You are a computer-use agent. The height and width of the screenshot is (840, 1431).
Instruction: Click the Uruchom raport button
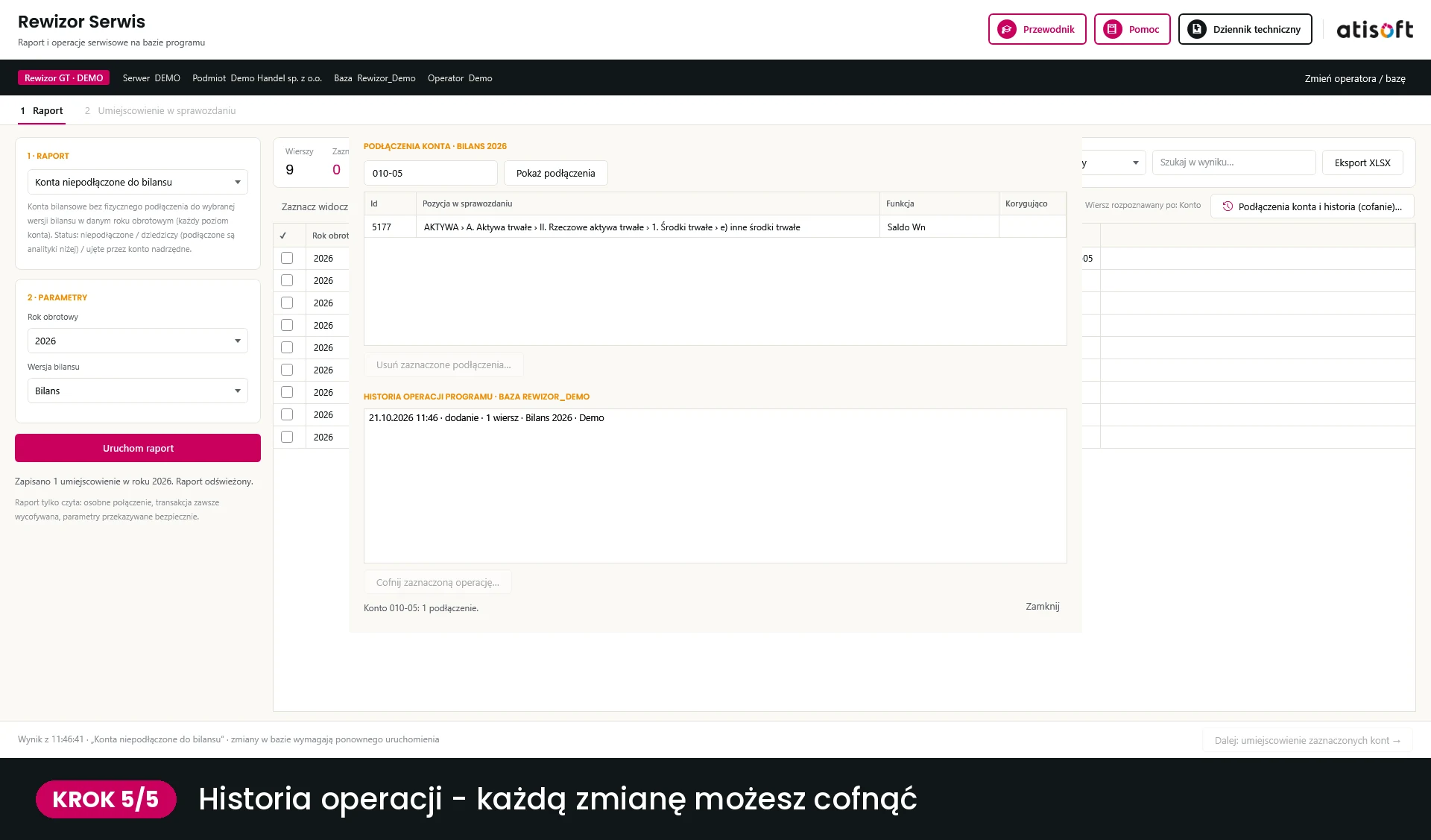(138, 448)
